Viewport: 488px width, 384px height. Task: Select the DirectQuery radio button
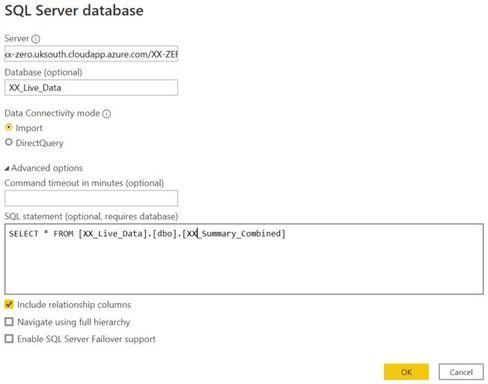tap(9, 142)
